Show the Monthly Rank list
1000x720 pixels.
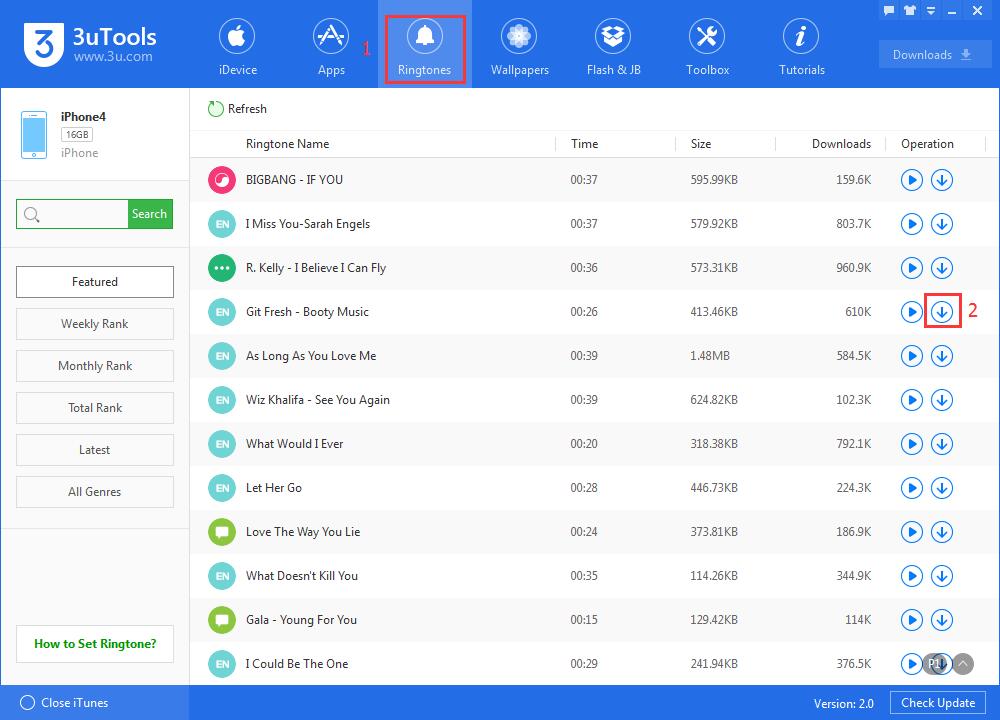[x=95, y=366]
